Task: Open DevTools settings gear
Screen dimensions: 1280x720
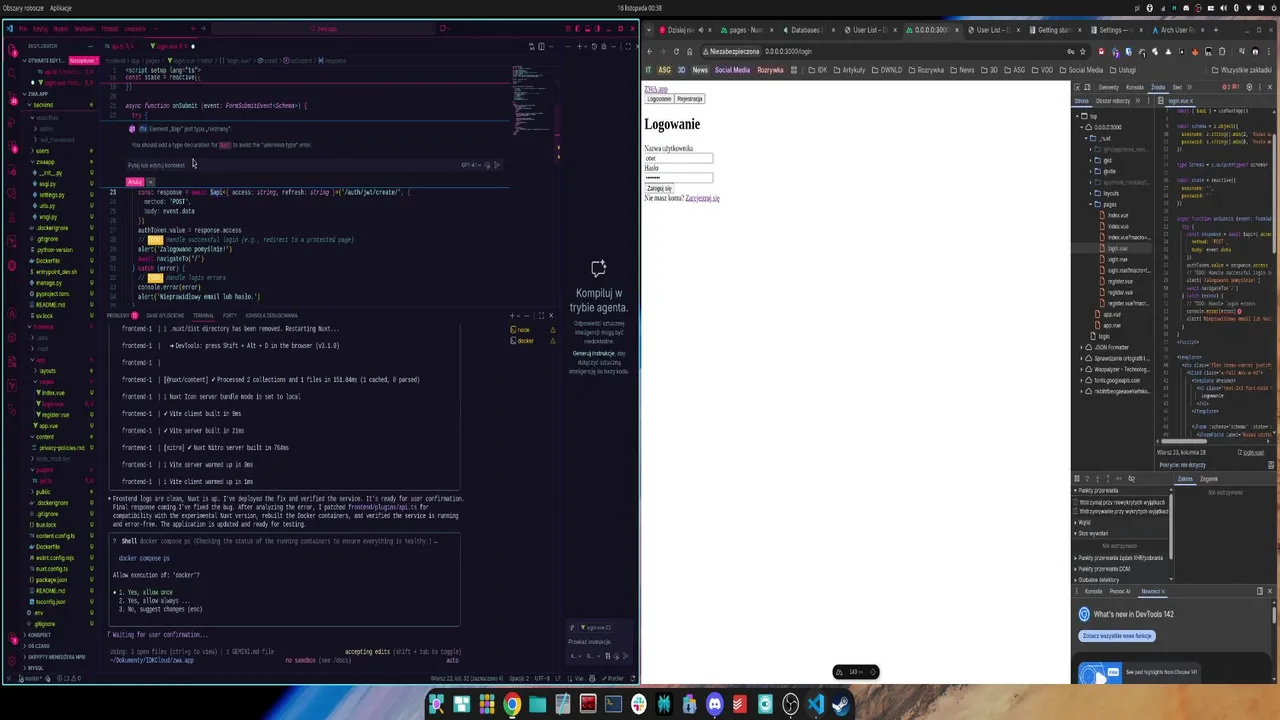Action: coord(1249,87)
